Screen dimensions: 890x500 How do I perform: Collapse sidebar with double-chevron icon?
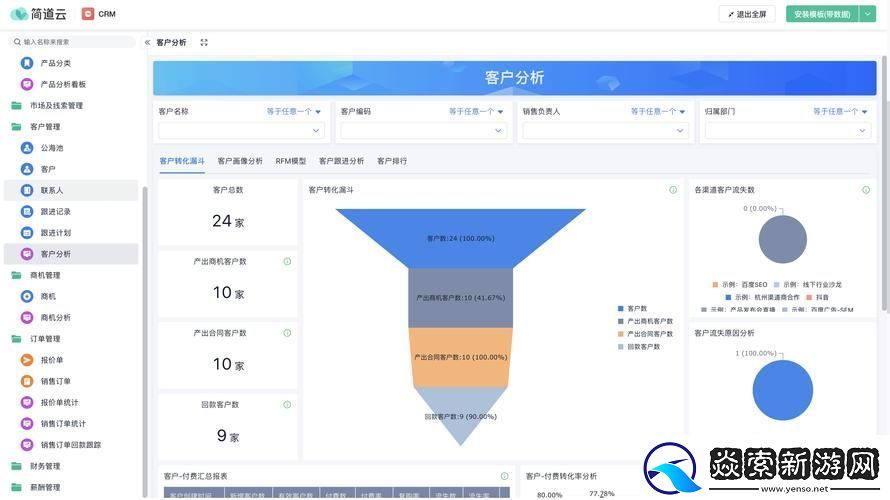click(148, 43)
